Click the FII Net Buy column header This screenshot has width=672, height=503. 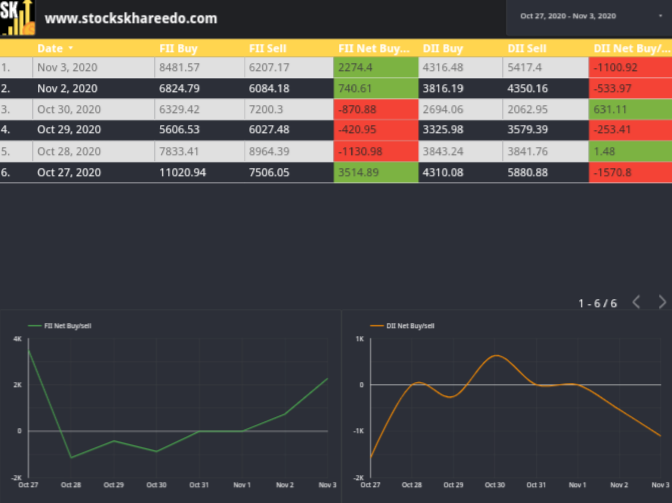tap(374, 48)
